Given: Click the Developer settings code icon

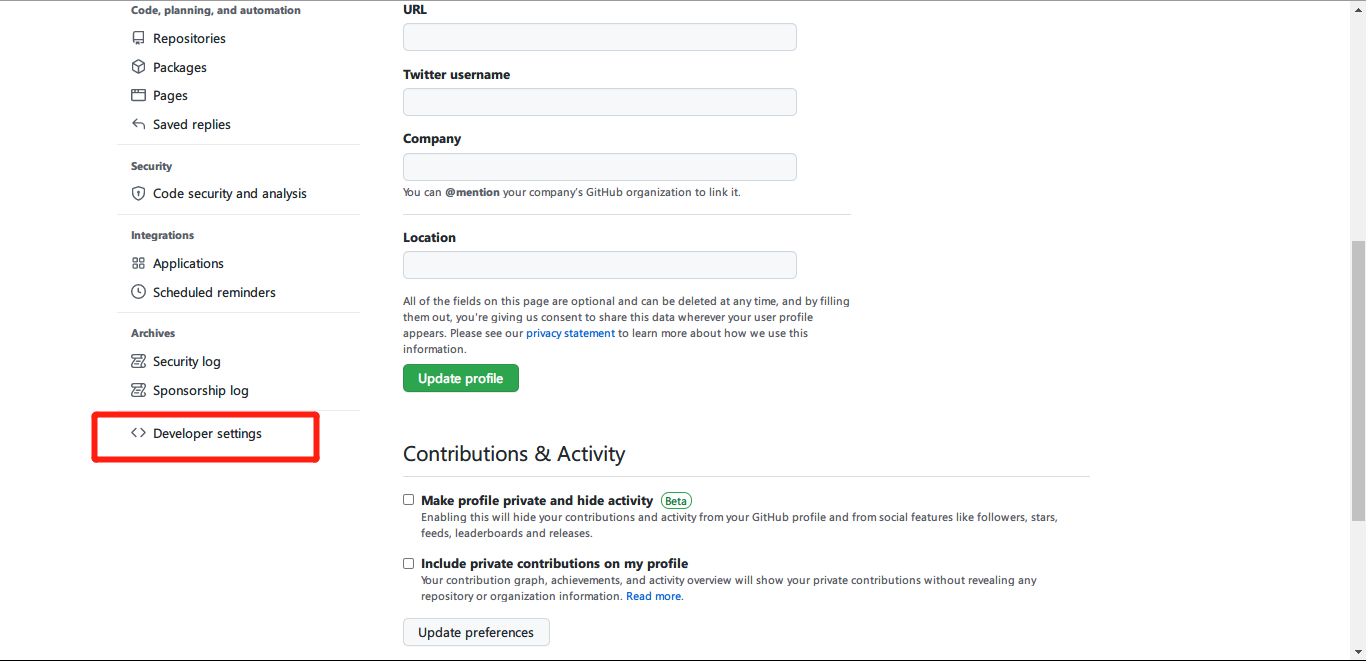Looking at the screenshot, I should (138, 433).
